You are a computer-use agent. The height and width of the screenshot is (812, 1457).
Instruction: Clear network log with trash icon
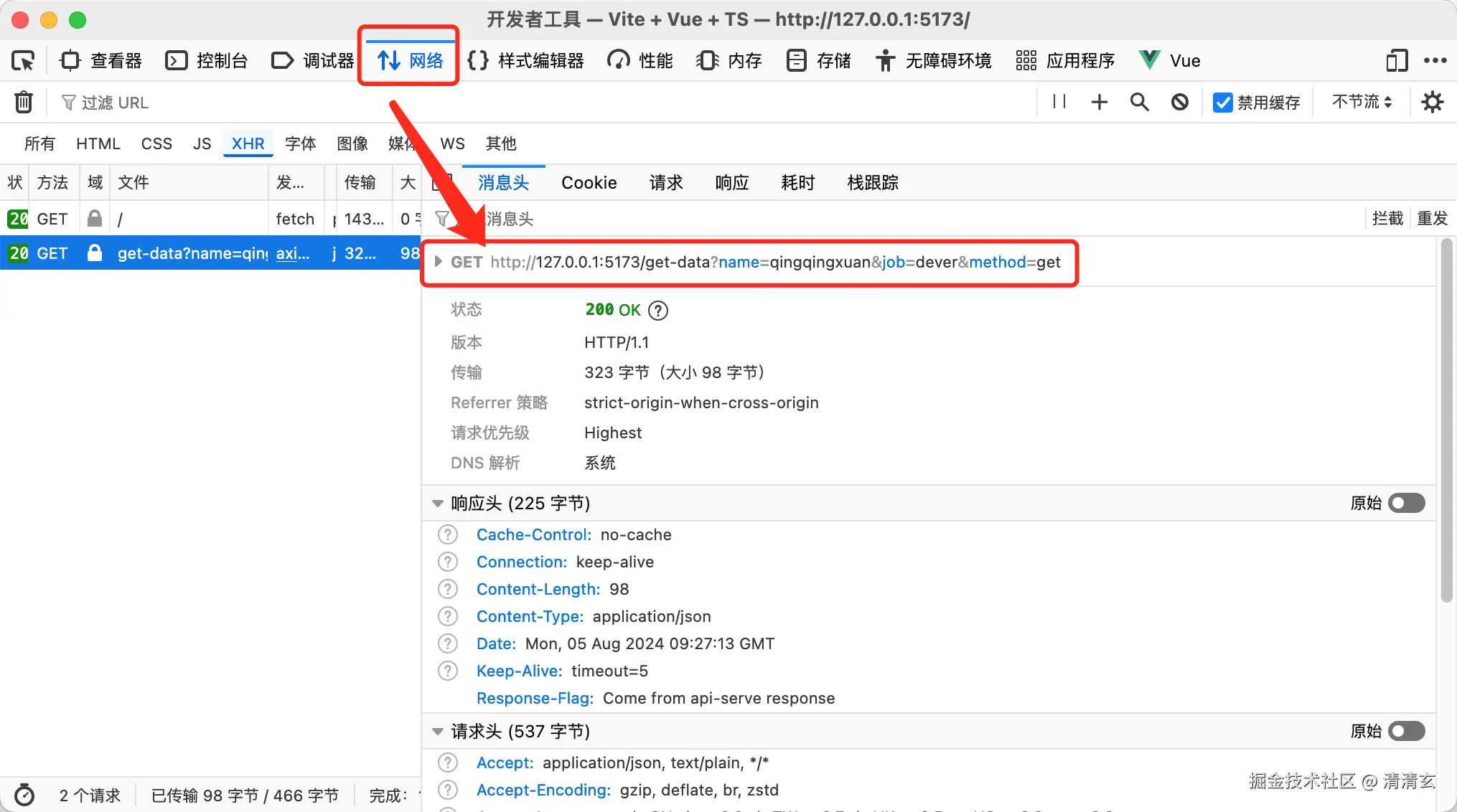[x=24, y=103]
